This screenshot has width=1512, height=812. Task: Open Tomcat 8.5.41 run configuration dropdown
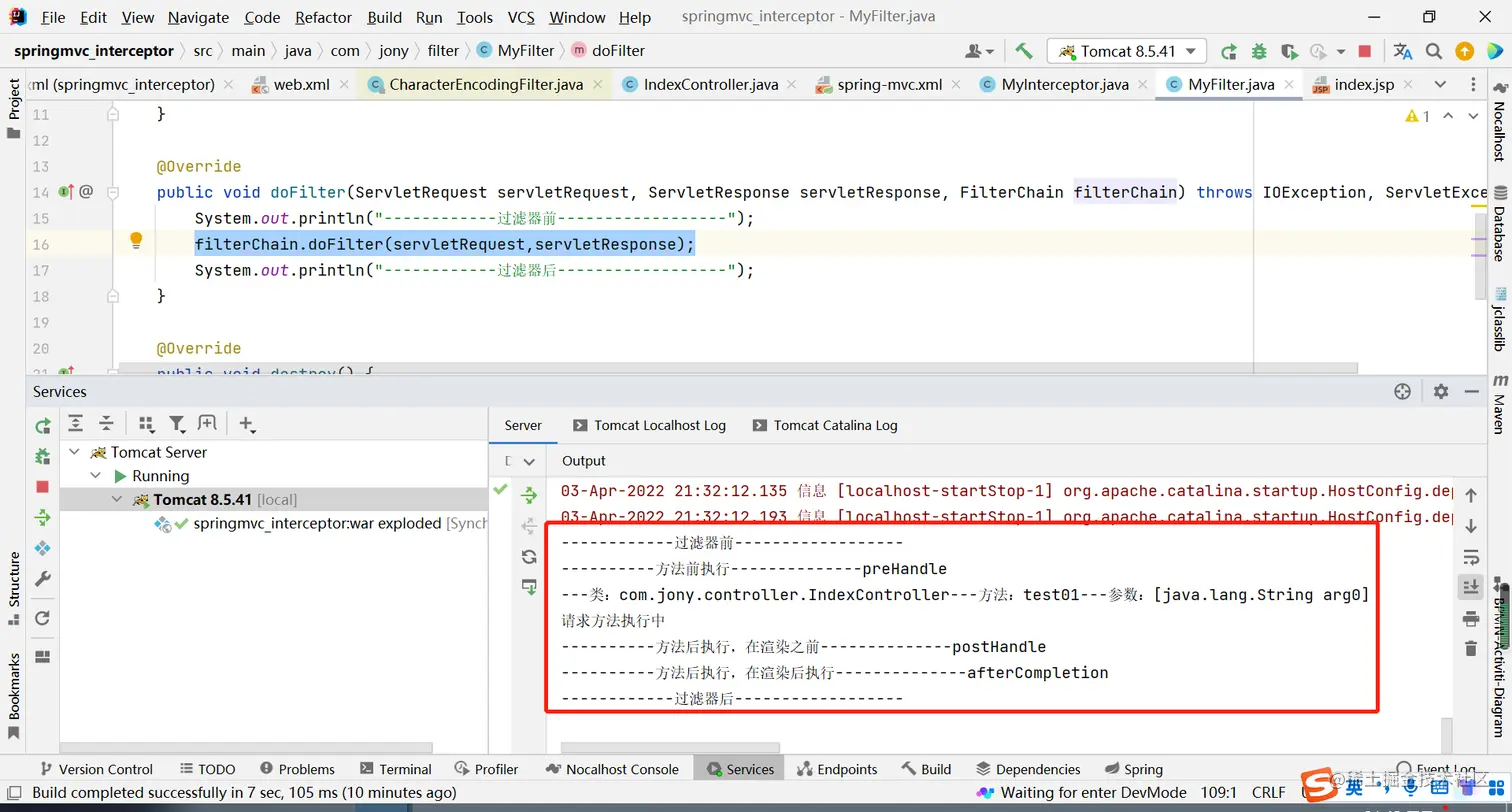(x=1127, y=51)
